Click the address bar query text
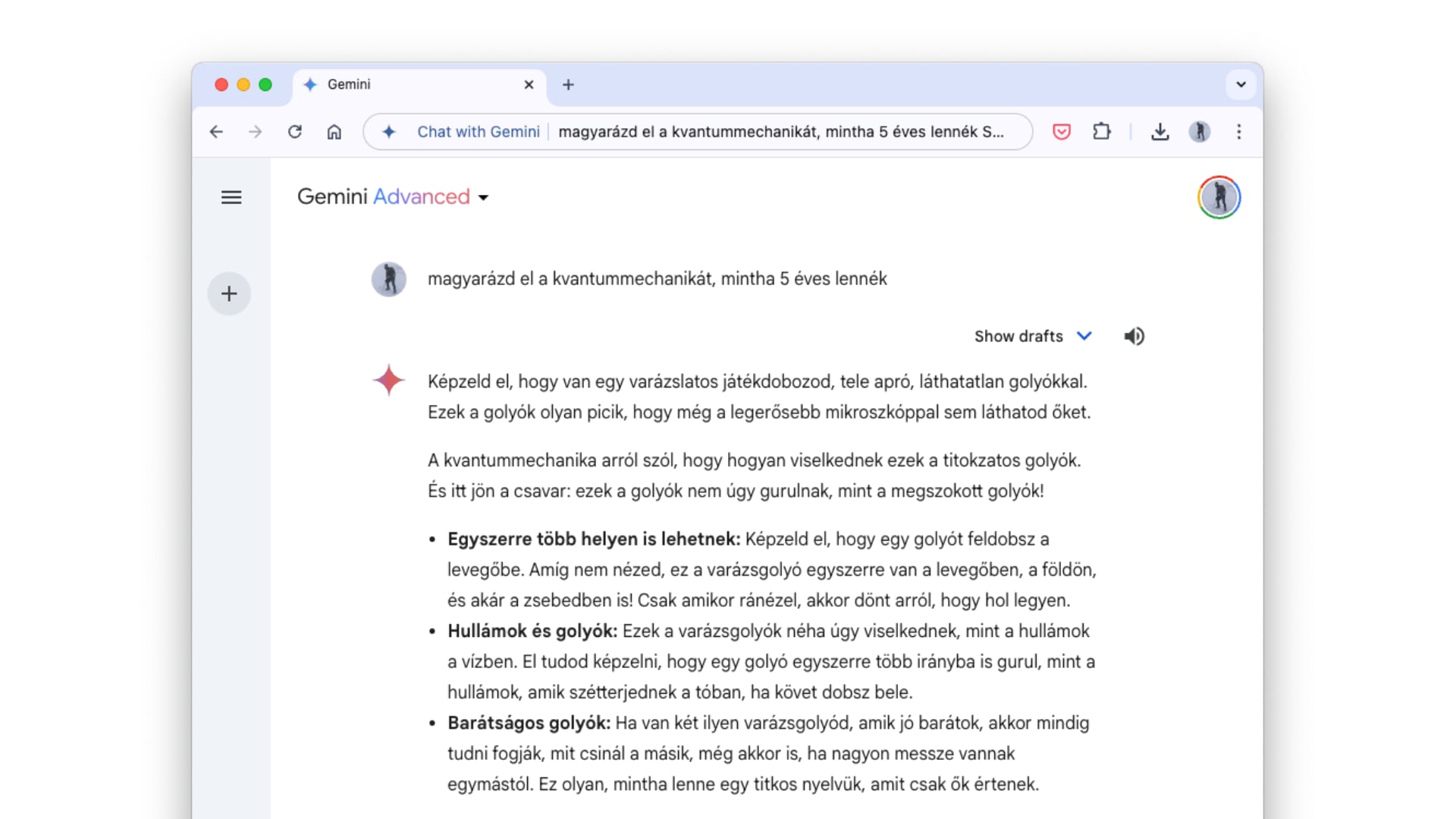Screen dimensions: 1456x819 (x=781, y=132)
